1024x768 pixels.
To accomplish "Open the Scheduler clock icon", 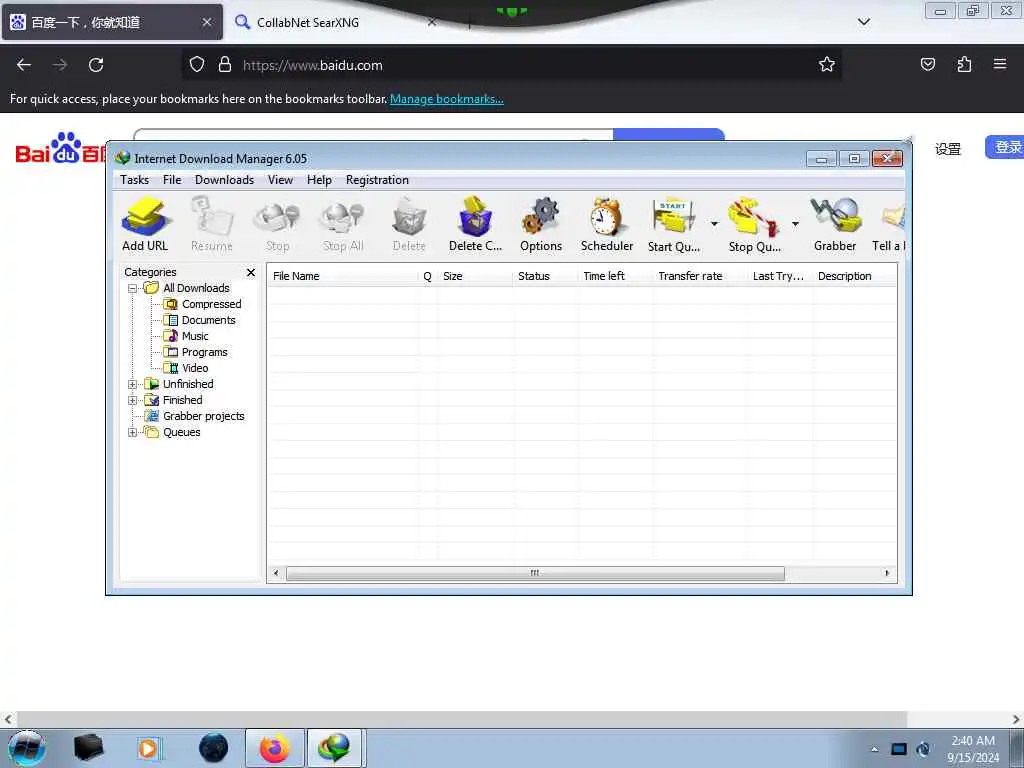I will [607, 224].
